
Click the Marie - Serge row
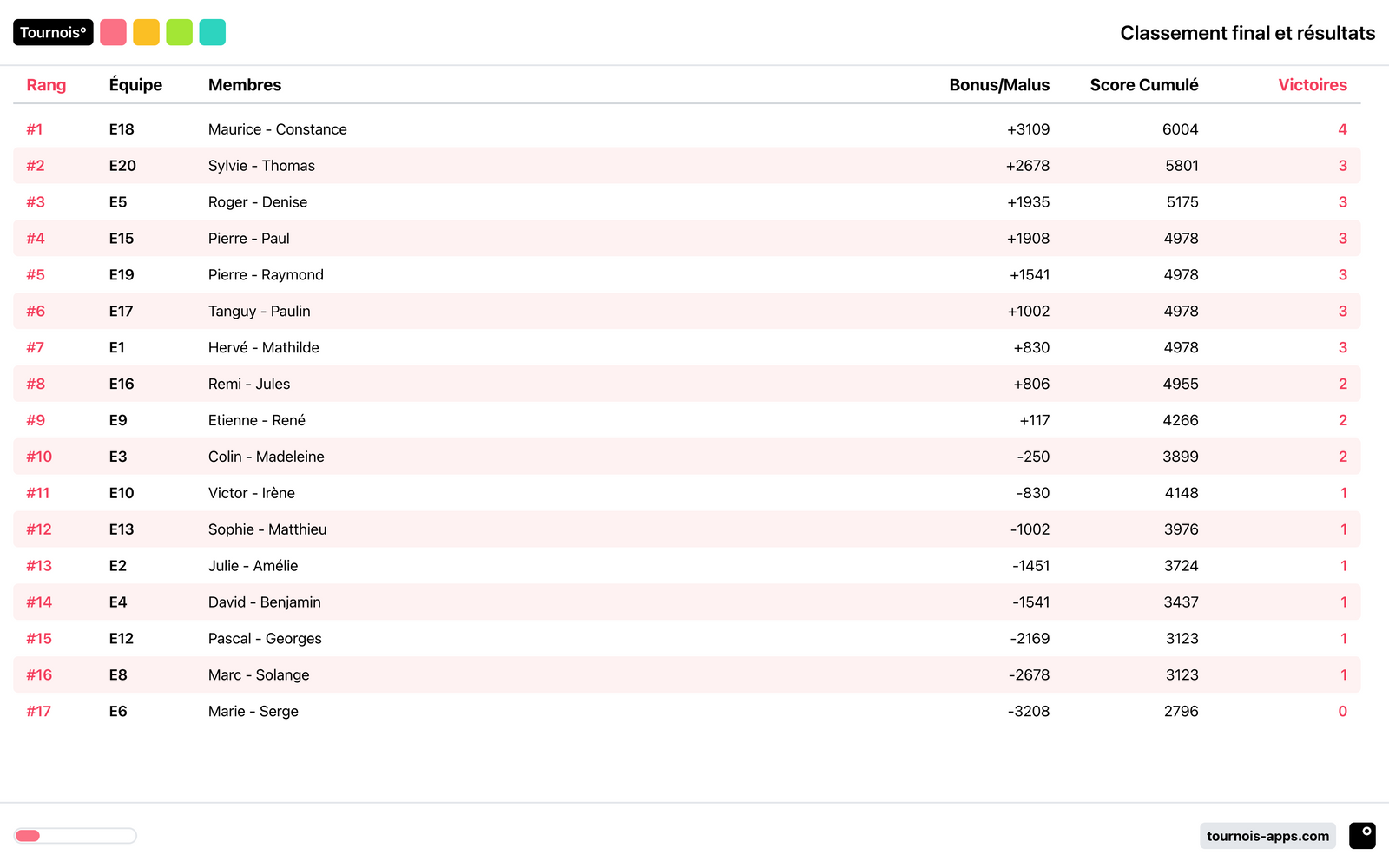253,711
